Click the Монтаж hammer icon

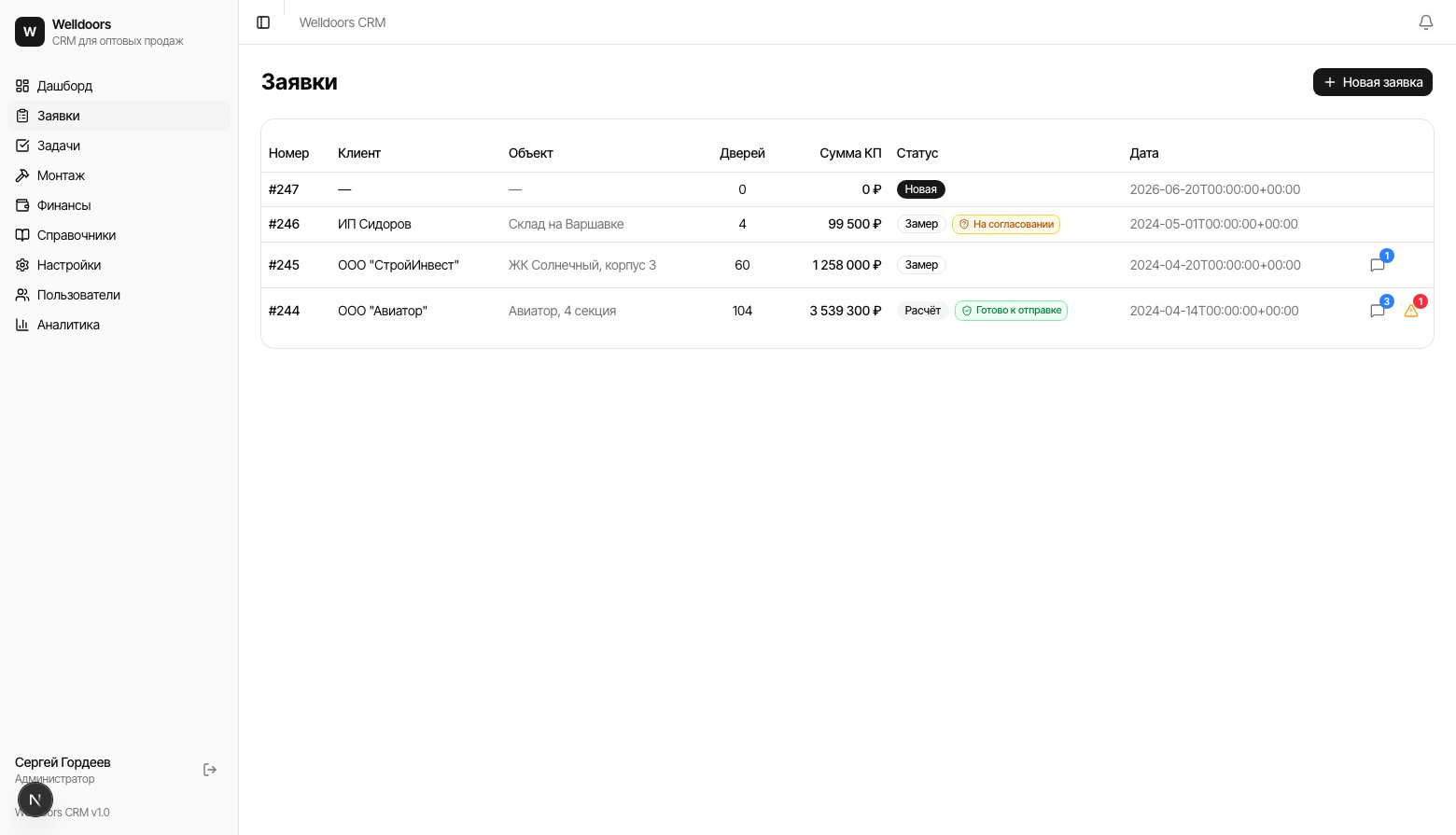tap(22, 175)
